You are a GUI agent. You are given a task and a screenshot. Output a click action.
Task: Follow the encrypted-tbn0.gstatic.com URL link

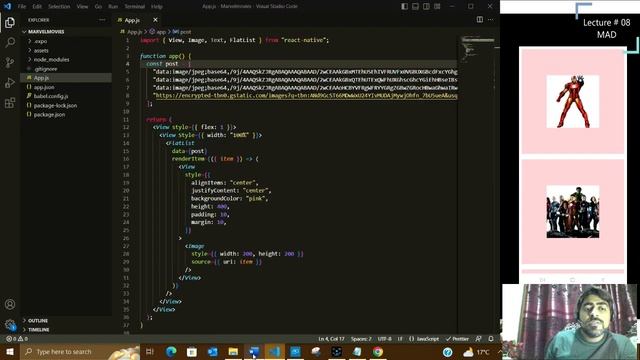pyautogui.click(x=306, y=96)
